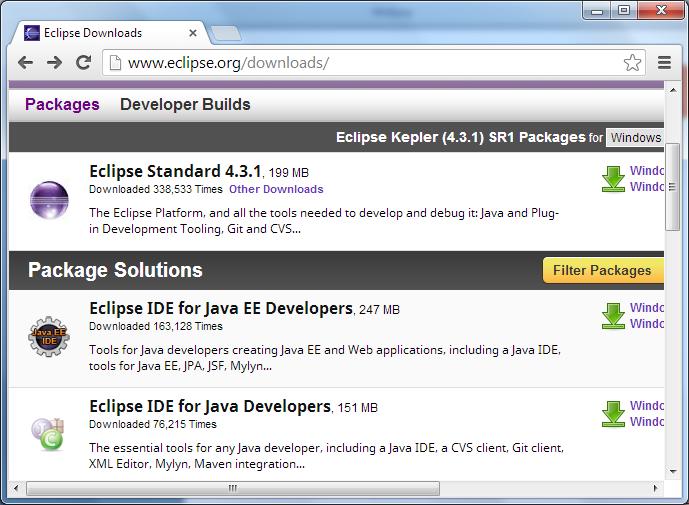Click the "199 MB" size label
This screenshot has height=505, width=689.
pos(289,173)
